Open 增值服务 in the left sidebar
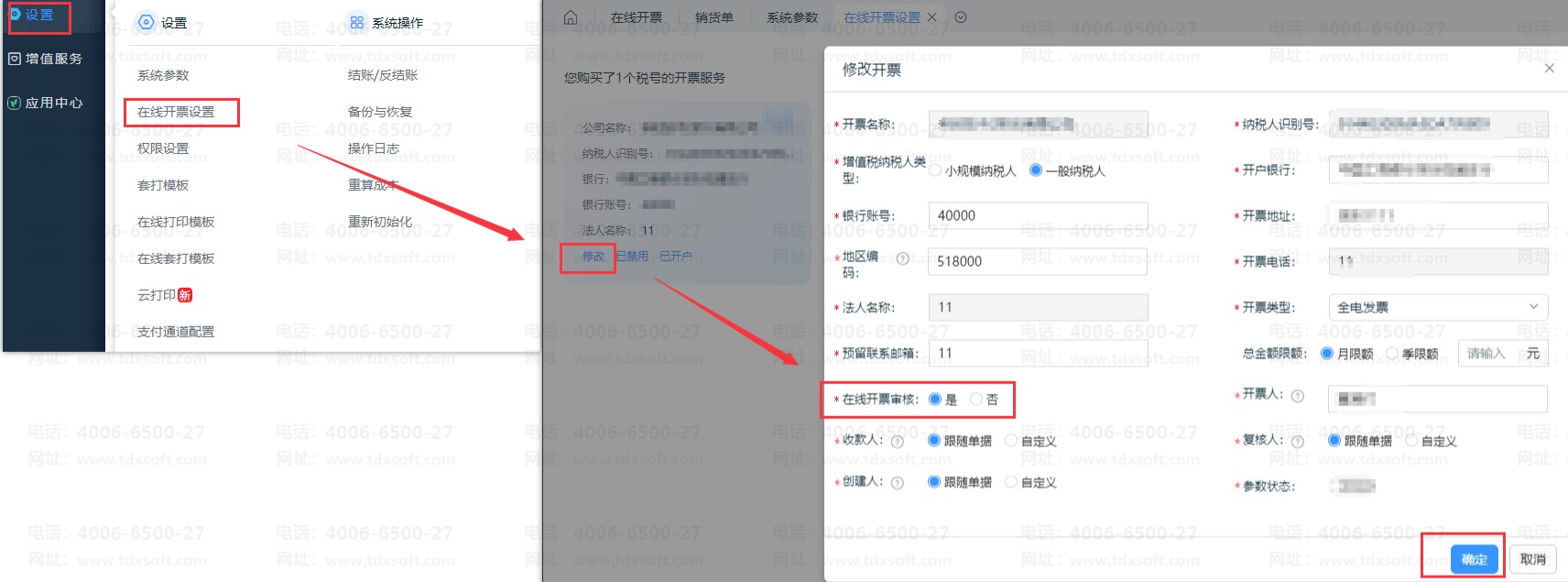This screenshot has height=582, width=1568. (x=46, y=59)
